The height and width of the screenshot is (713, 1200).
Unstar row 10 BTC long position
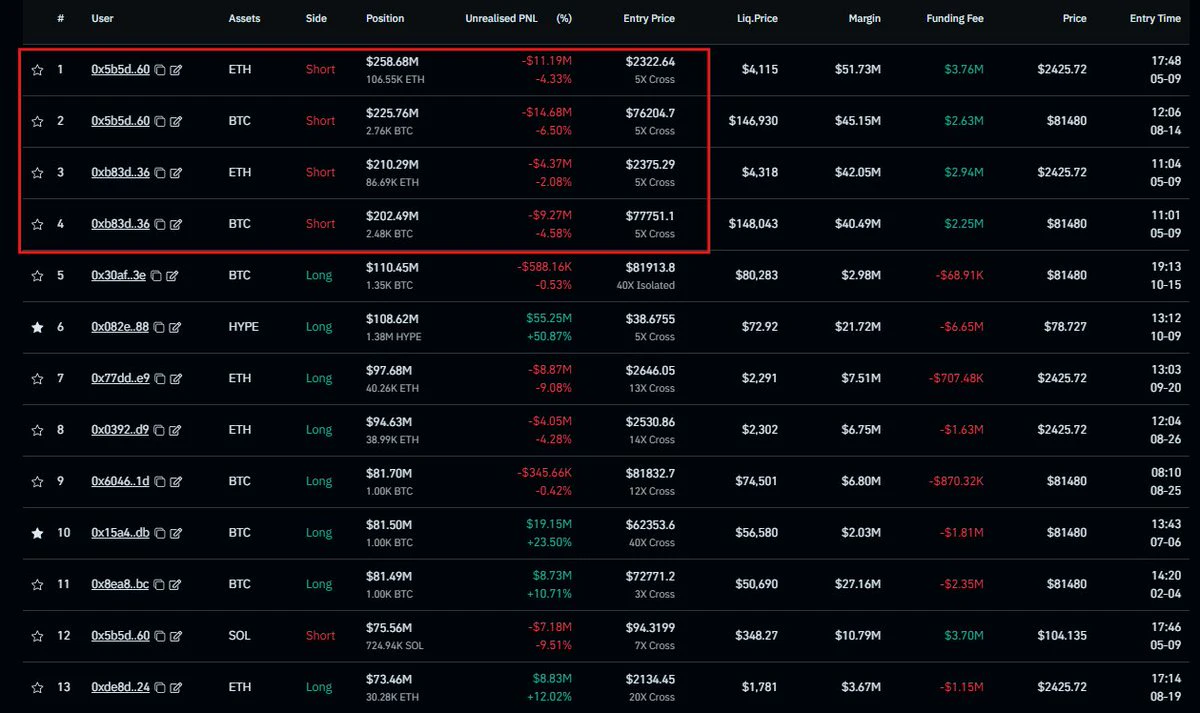[38, 533]
